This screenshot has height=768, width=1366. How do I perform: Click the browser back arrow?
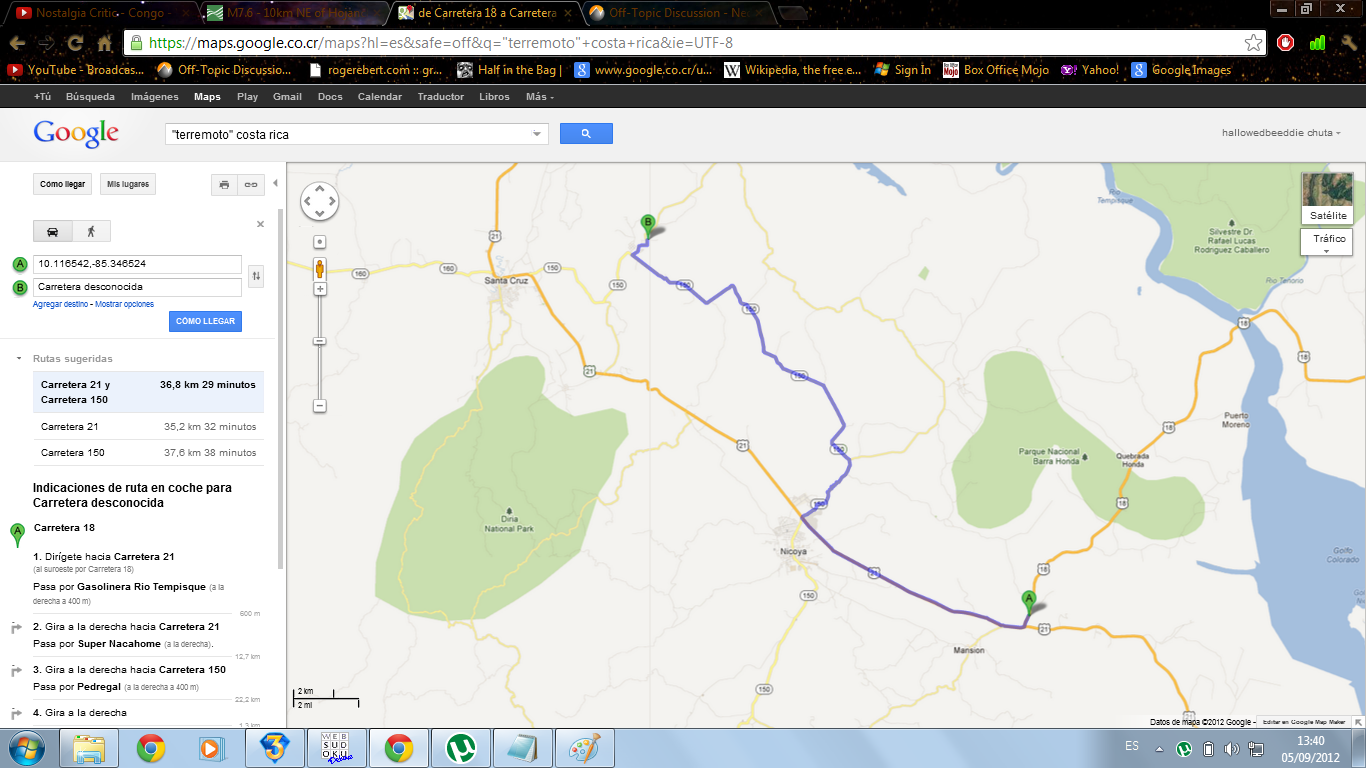tap(17, 43)
